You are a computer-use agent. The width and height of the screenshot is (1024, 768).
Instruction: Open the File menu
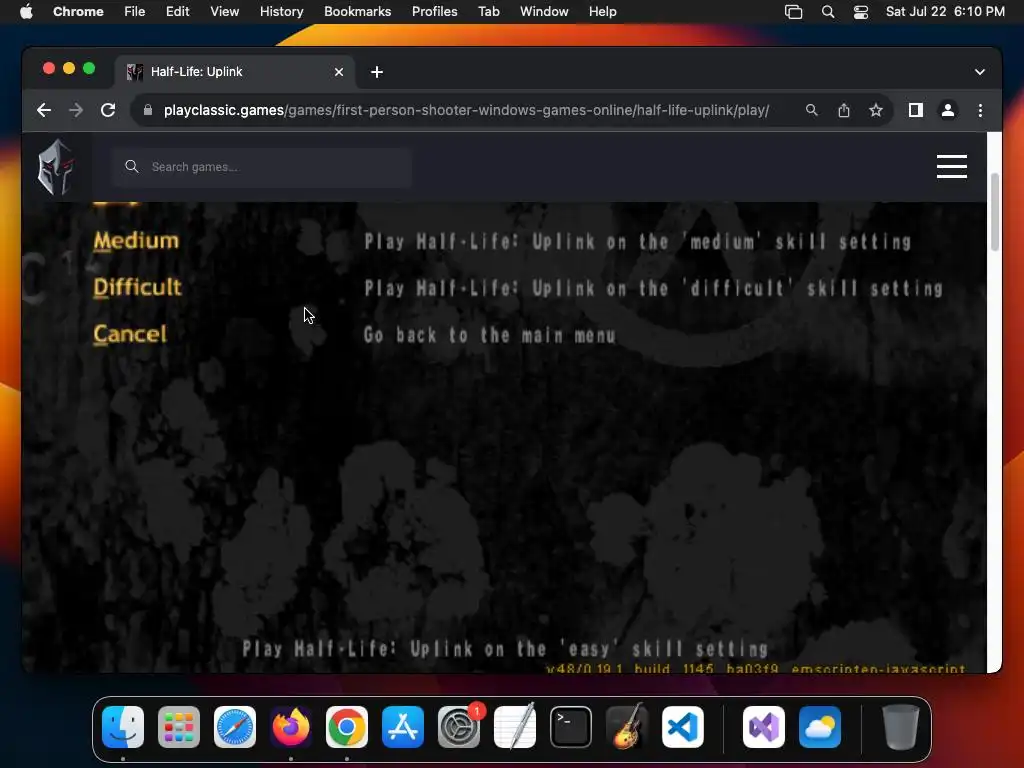click(135, 12)
